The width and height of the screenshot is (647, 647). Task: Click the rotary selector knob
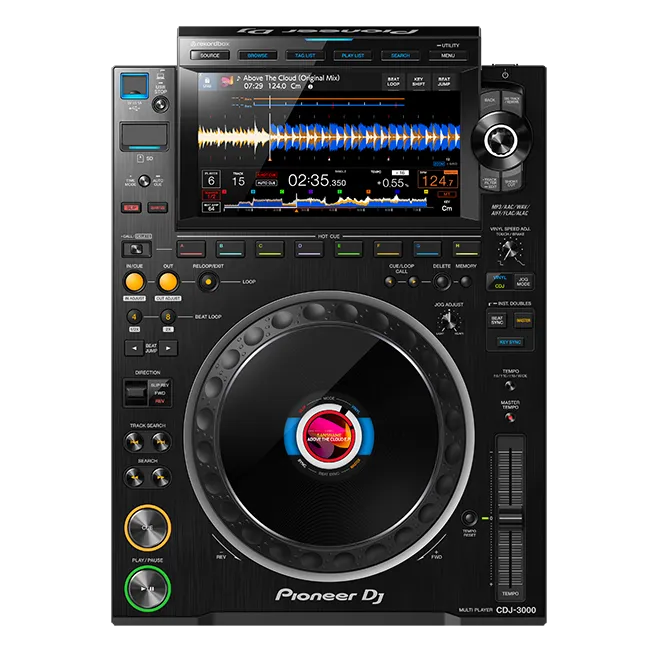[x=501, y=140]
